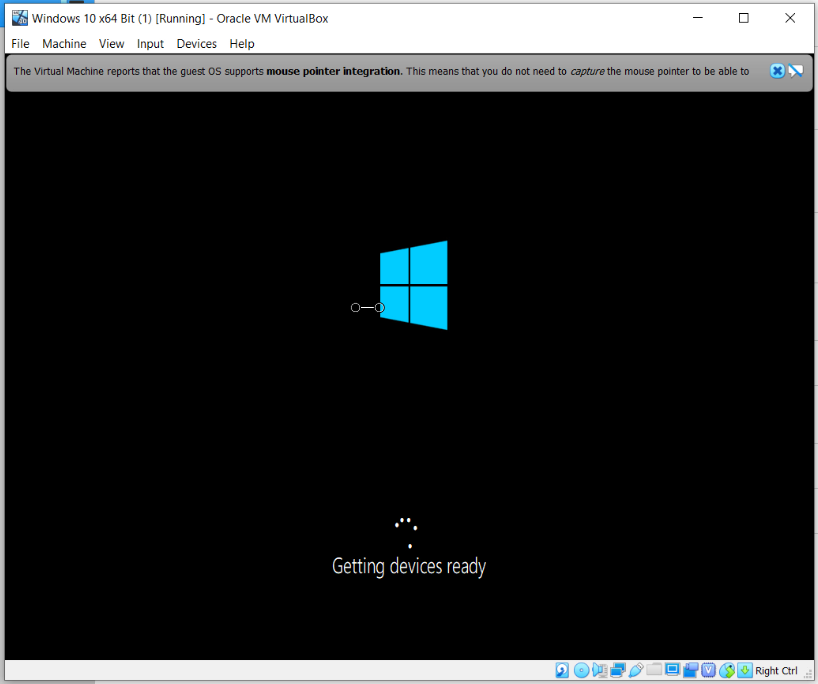The width and height of the screenshot is (818, 684).
Task: Click the don't-show-again notification icon
Action: point(796,71)
